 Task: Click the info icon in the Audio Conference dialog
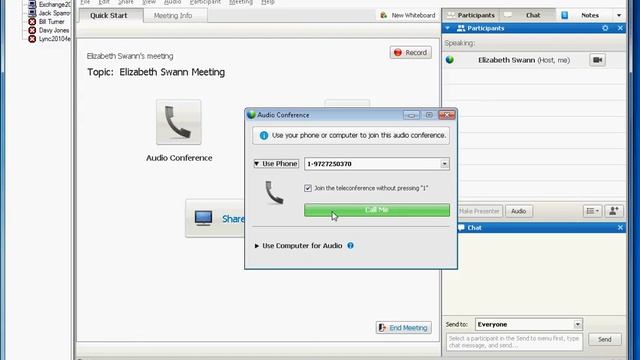[x=264, y=135]
